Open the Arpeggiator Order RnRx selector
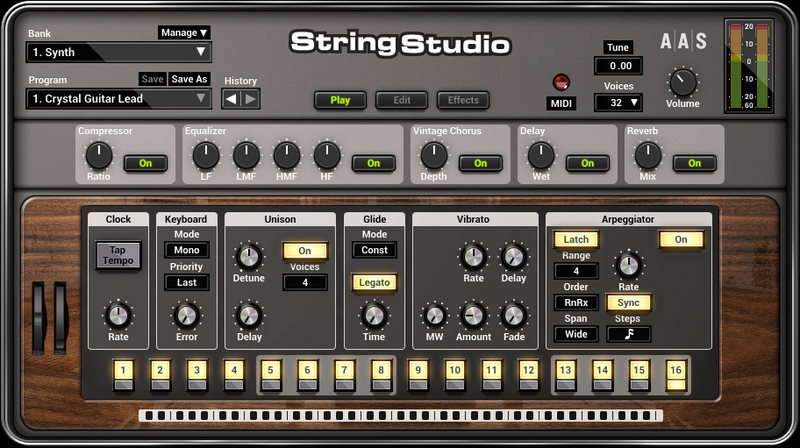This screenshot has height=448, width=800. pyautogui.click(x=576, y=303)
